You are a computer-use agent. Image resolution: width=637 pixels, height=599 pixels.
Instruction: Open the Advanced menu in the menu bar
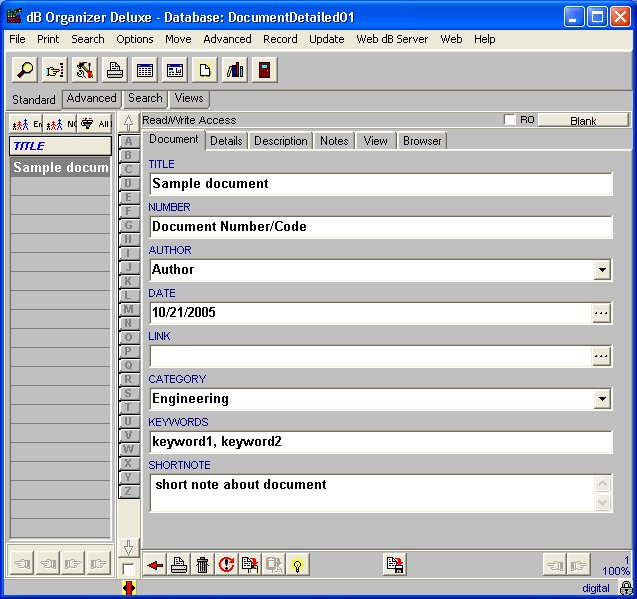coord(227,39)
